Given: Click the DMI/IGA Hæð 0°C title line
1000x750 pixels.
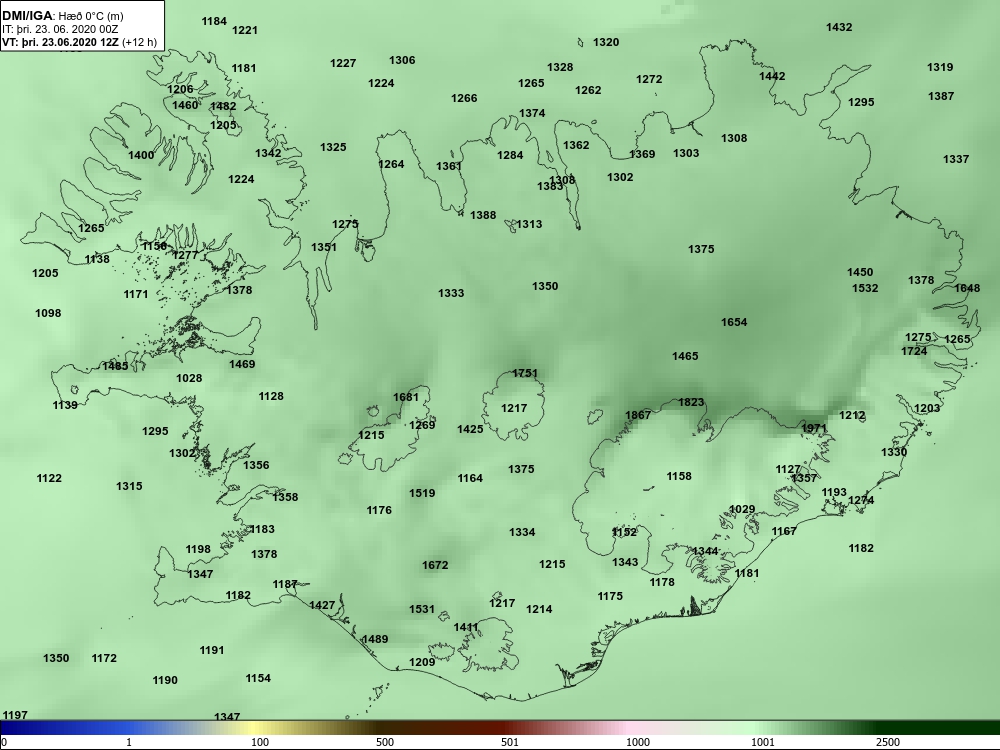Looking at the screenshot, I should coord(62,16).
